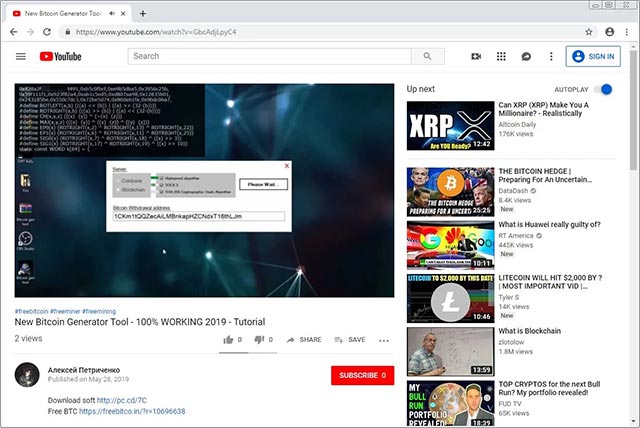Click the SAVE button
Image resolution: width=640 pixels, height=428 pixels.
(x=350, y=339)
